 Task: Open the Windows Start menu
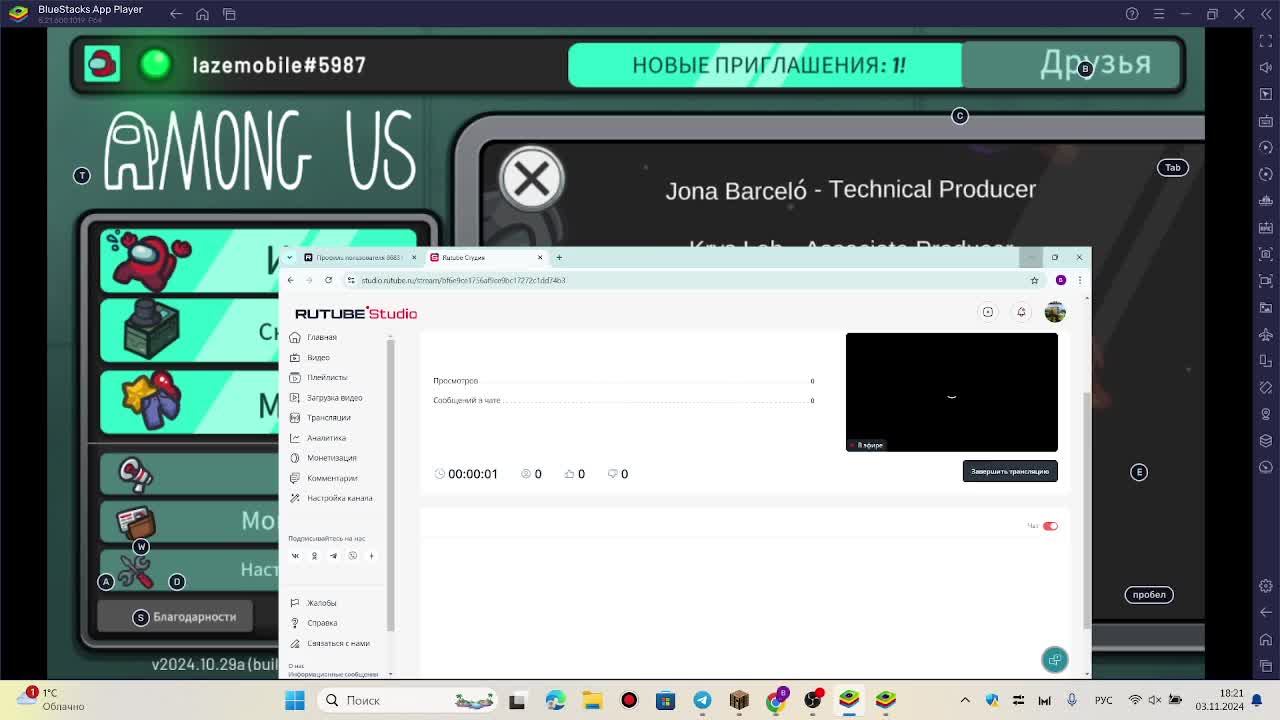tap(295, 700)
